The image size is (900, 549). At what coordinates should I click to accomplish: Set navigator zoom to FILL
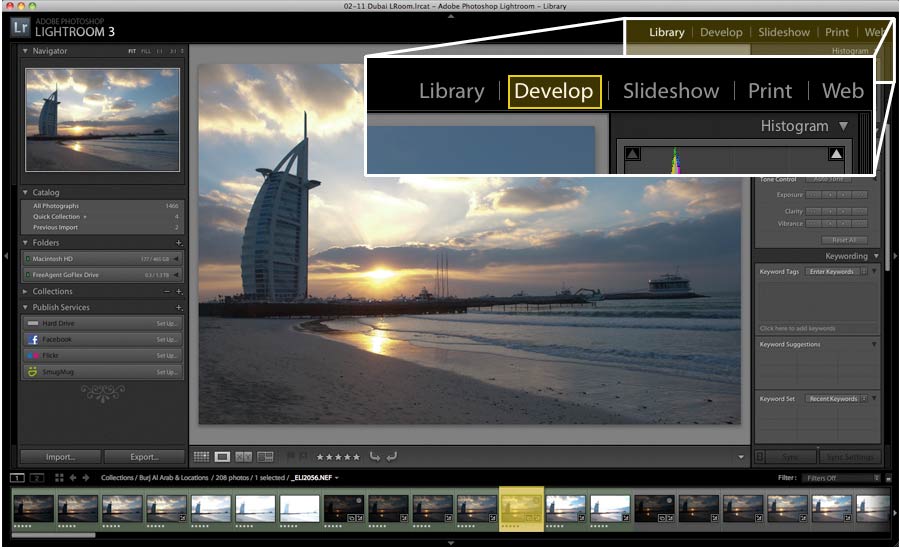[146, 51]
